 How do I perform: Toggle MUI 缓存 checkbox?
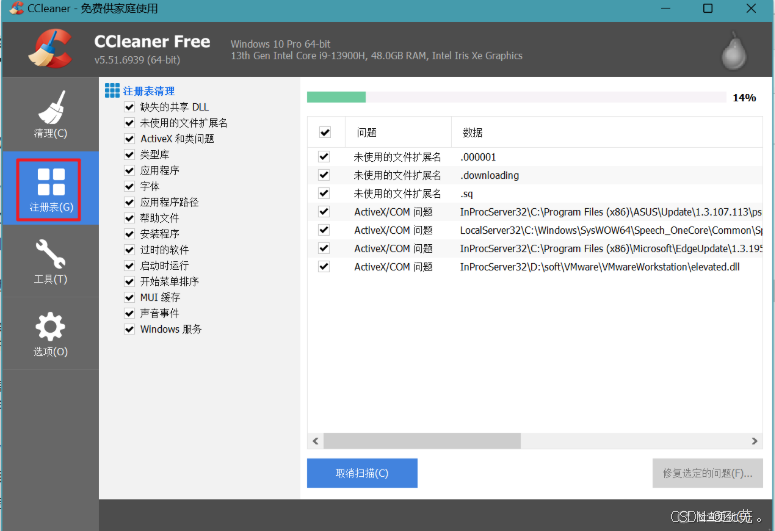tap(129, 297)
